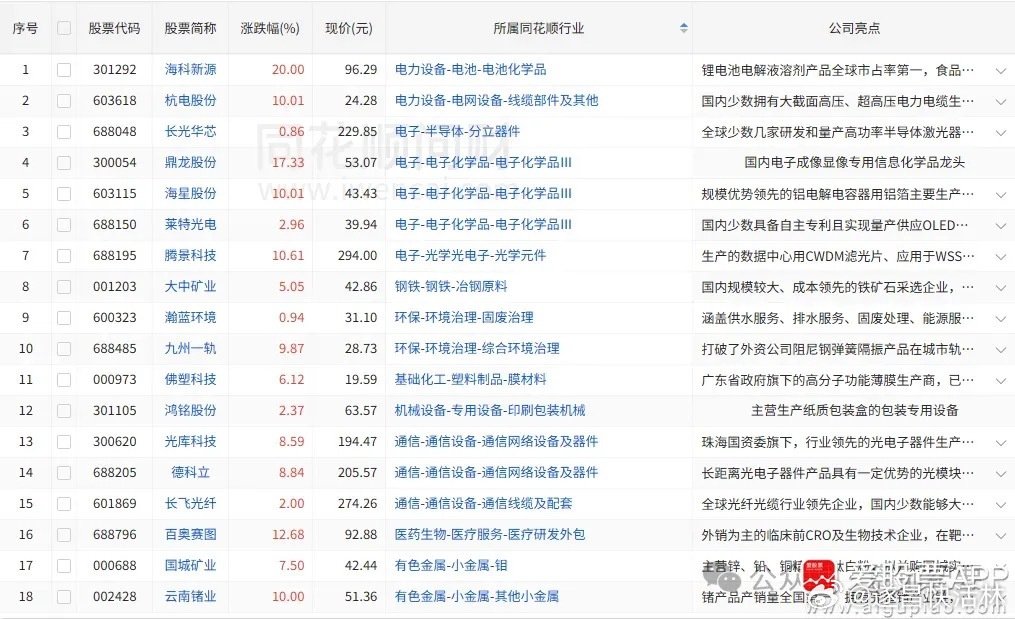Click the 现价(元) column header

(x=347, y=28)
